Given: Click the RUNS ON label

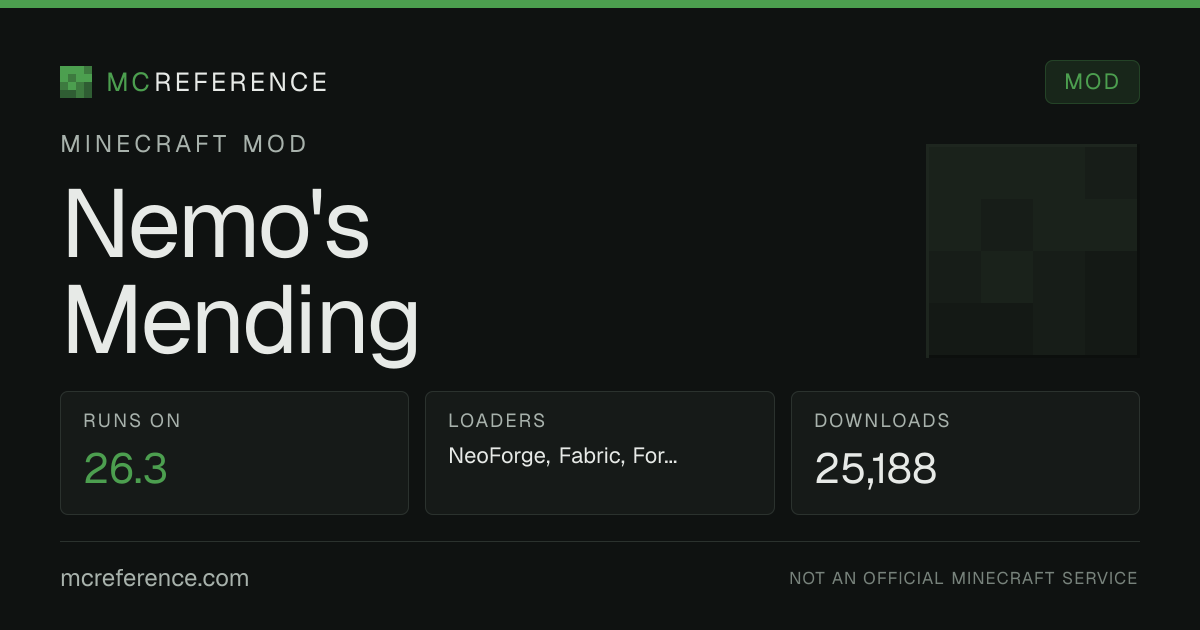Looking at the screenshot, I should [132, 421].
